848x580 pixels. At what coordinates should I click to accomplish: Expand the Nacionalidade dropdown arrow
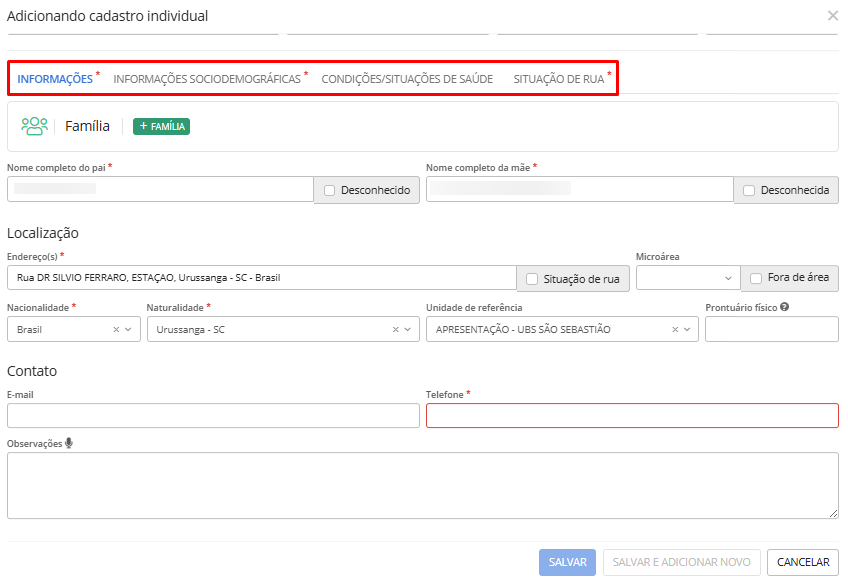128,329
